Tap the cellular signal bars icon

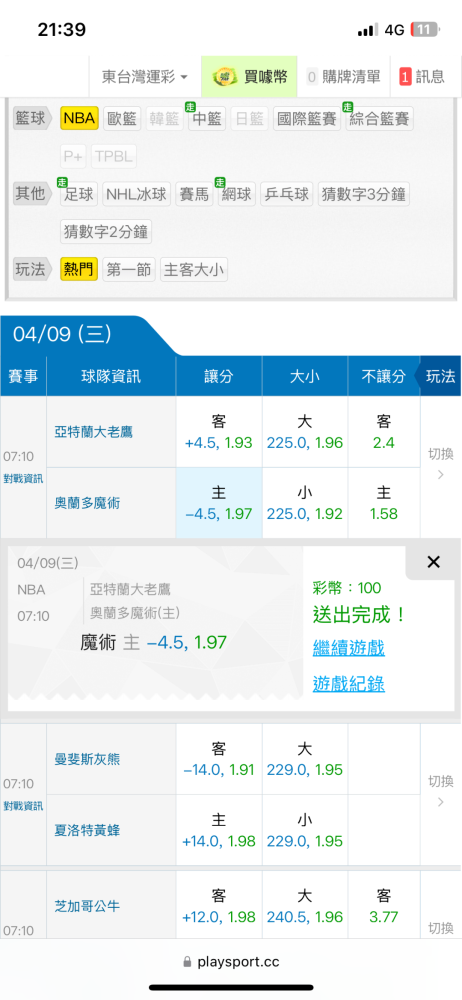coord(368,30)
